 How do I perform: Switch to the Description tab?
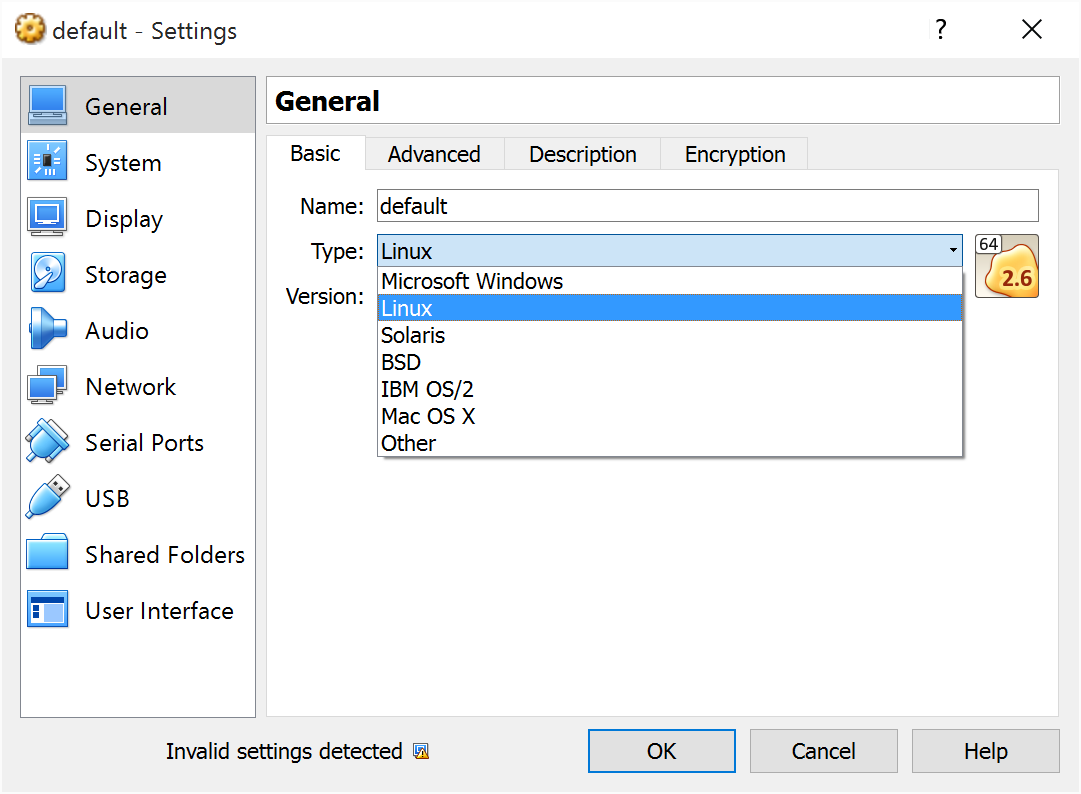(x=582, y=155)
